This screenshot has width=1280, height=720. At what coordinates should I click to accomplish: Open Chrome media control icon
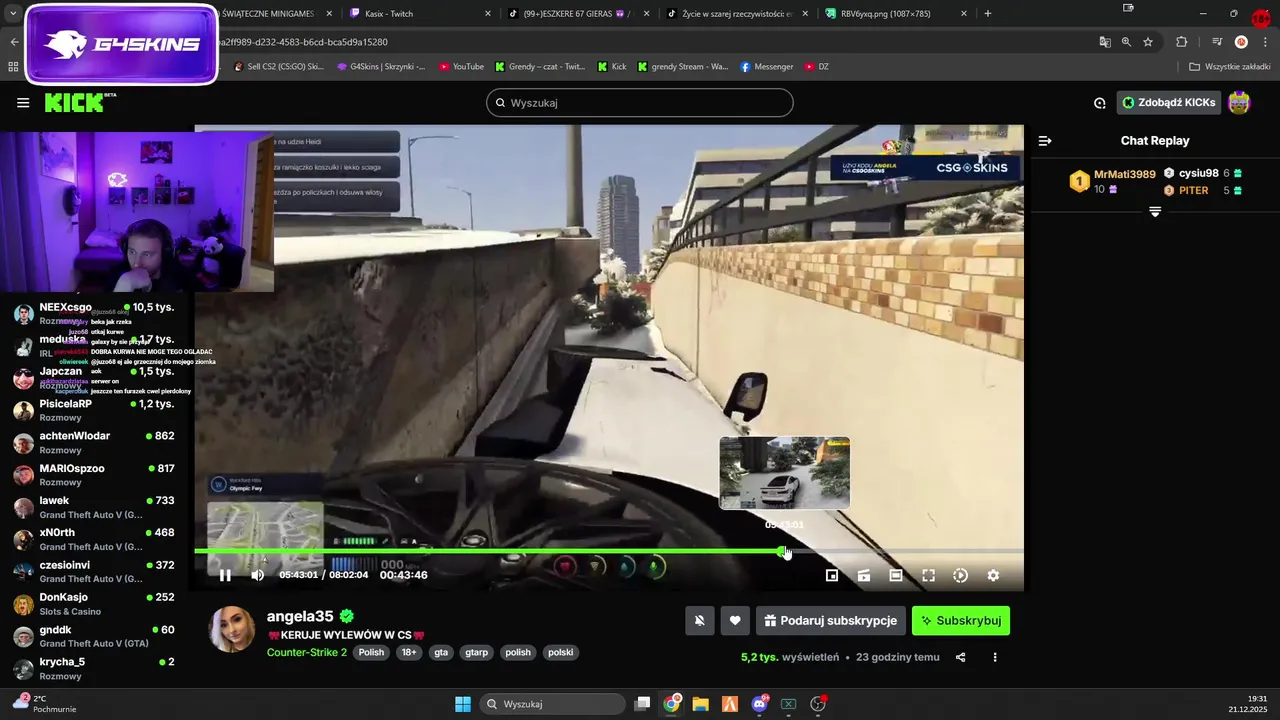[x=1217, y=42]
